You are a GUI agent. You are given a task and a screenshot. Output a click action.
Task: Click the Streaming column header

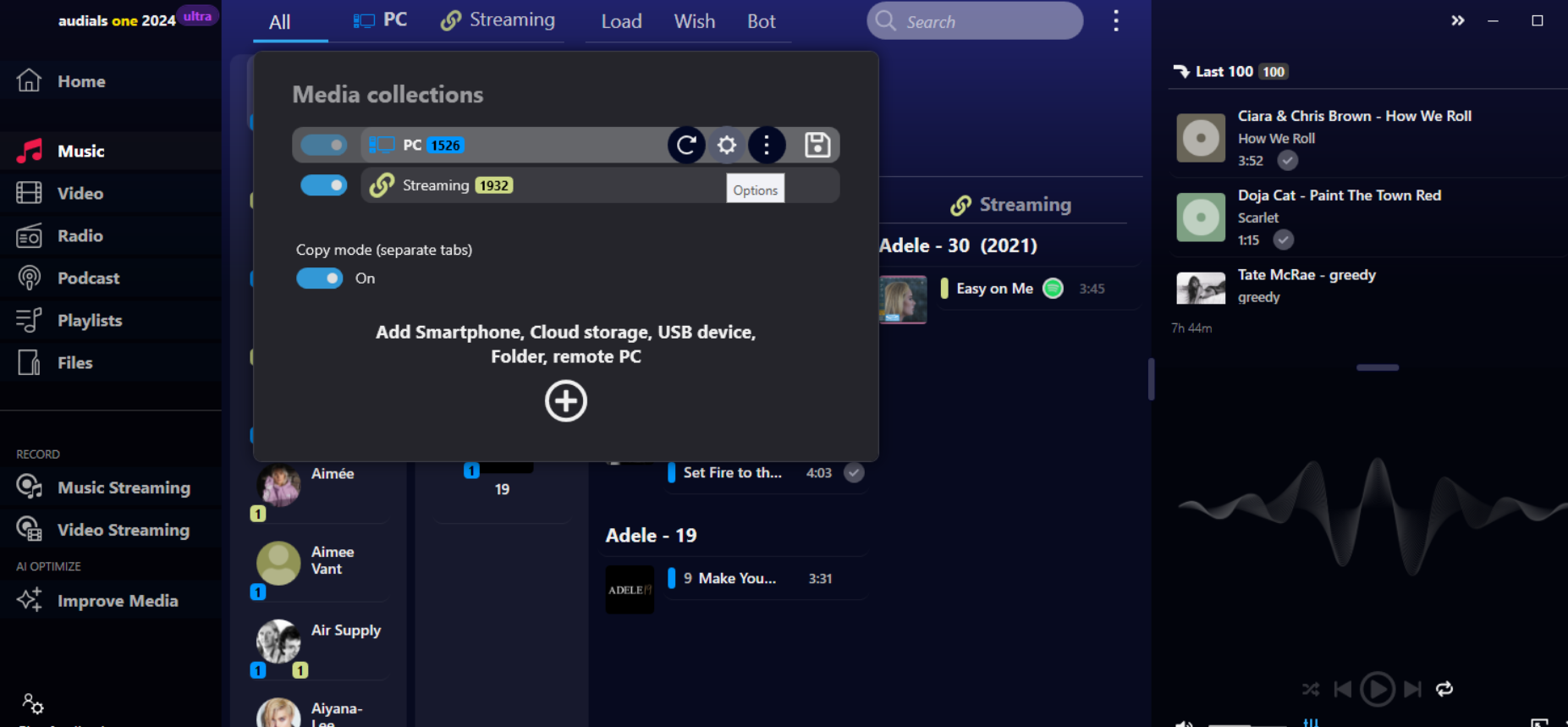pos(1010,205)
